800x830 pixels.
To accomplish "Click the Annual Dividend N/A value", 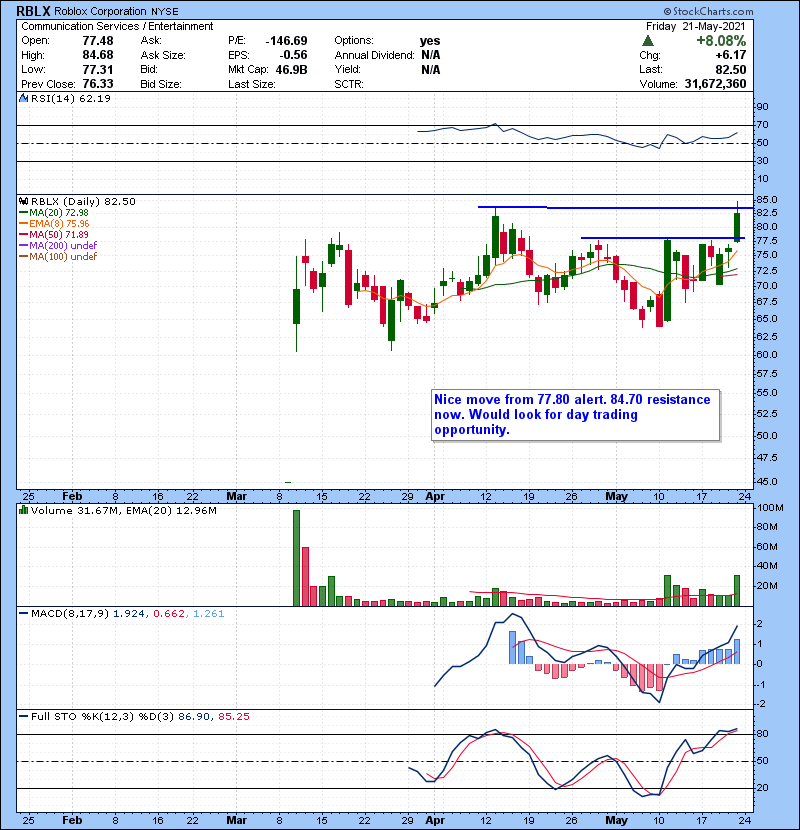I will 430,55.
